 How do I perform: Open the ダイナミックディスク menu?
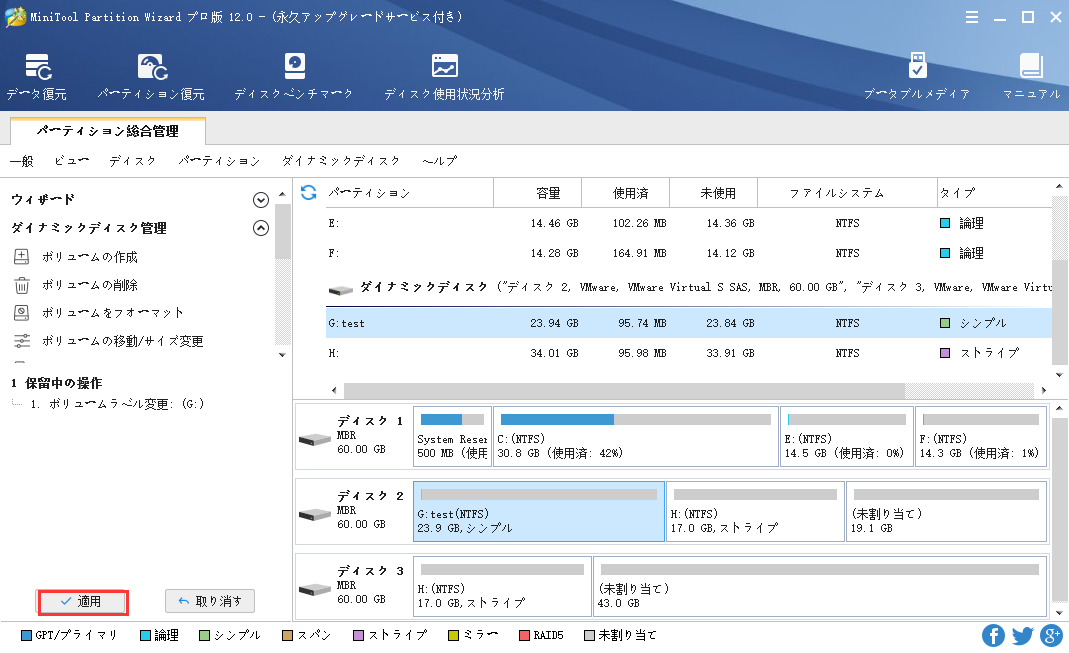coord(341,161)
